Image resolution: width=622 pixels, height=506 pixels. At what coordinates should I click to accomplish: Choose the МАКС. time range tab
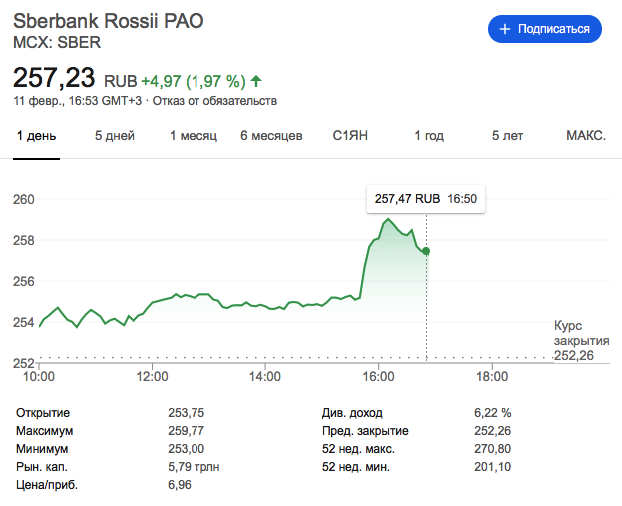pos(585,136)
